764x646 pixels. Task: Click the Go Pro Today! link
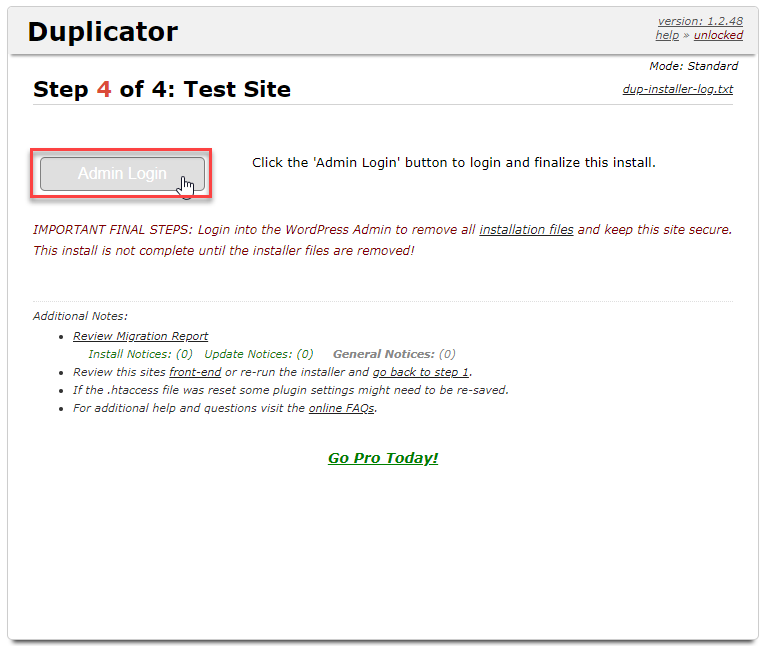tap(383, 458)
